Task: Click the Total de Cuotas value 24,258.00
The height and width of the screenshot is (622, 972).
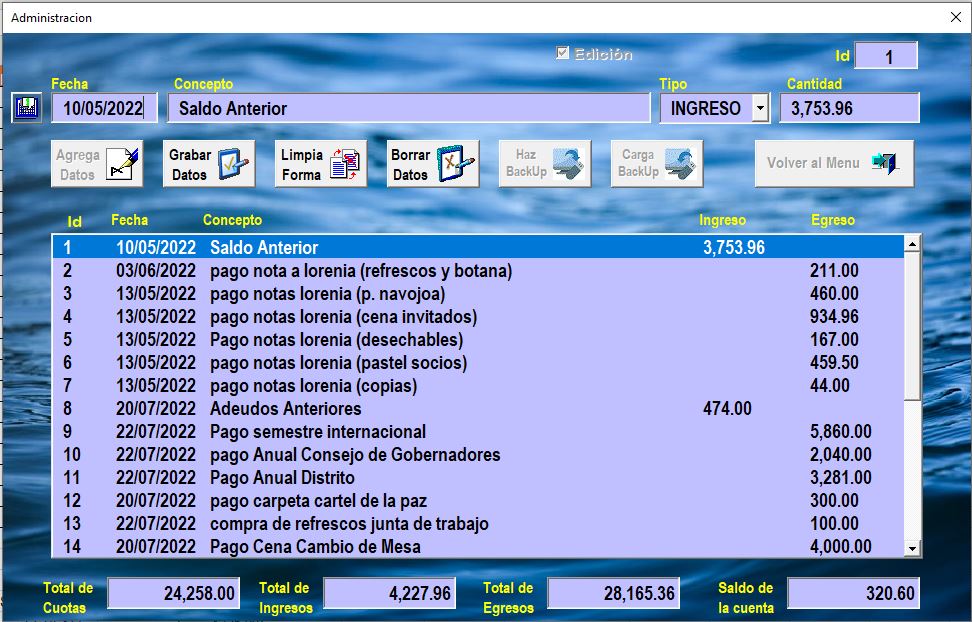Action: [x=173, y=593]
